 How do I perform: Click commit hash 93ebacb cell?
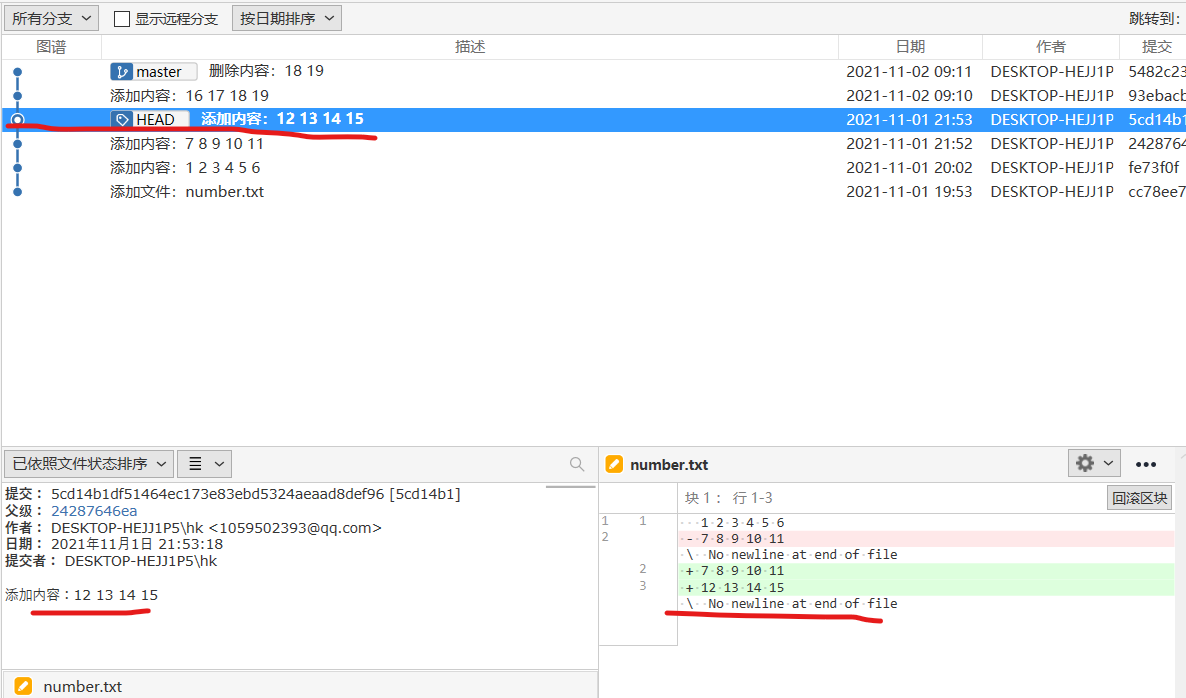pyautogui.click(x=1157, y=95)
